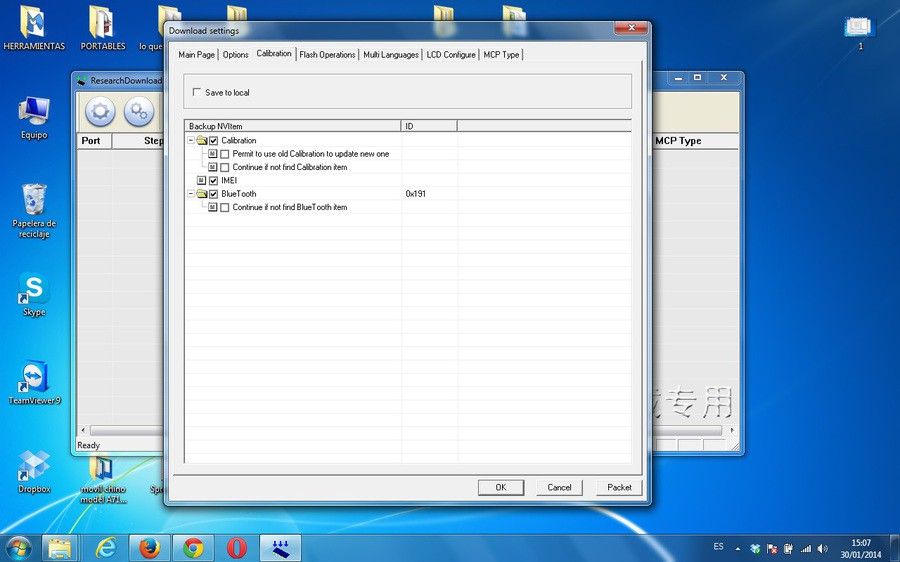
Task: Show hidden tray icons arrow
Action: click(x=738, y=549)
